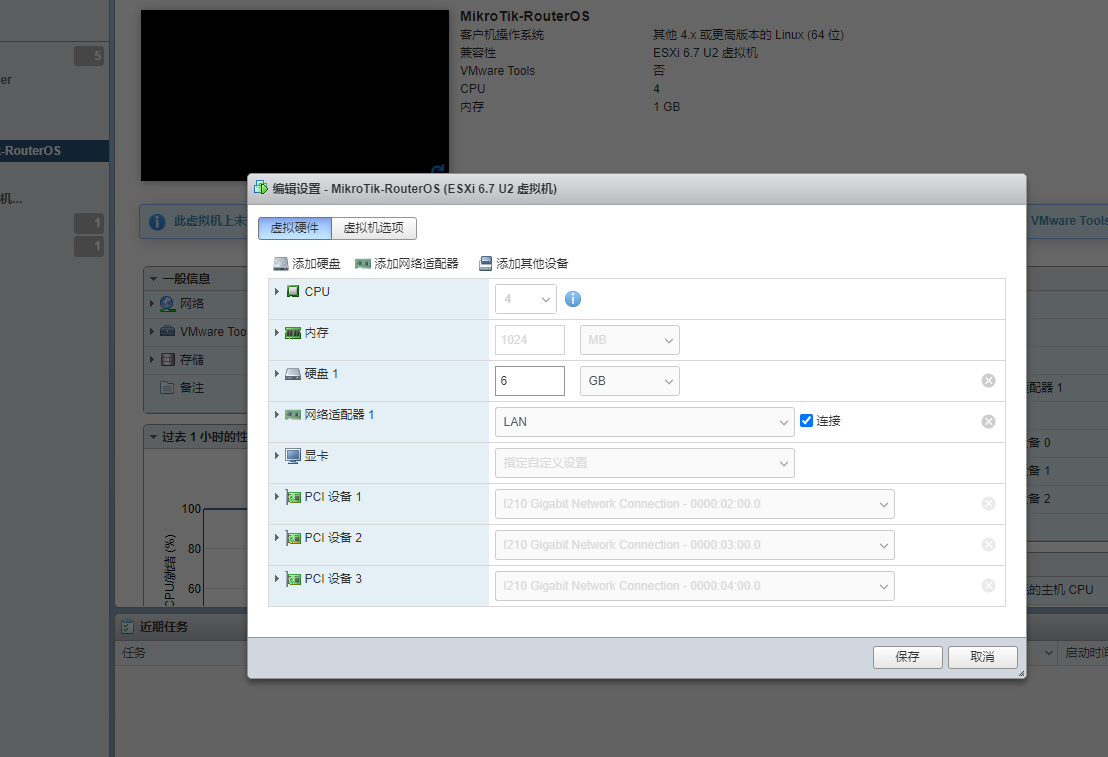Remove 硬盘 1 with its delete icon
This screenshot has width=1108, height=757.
coord(989,381)
